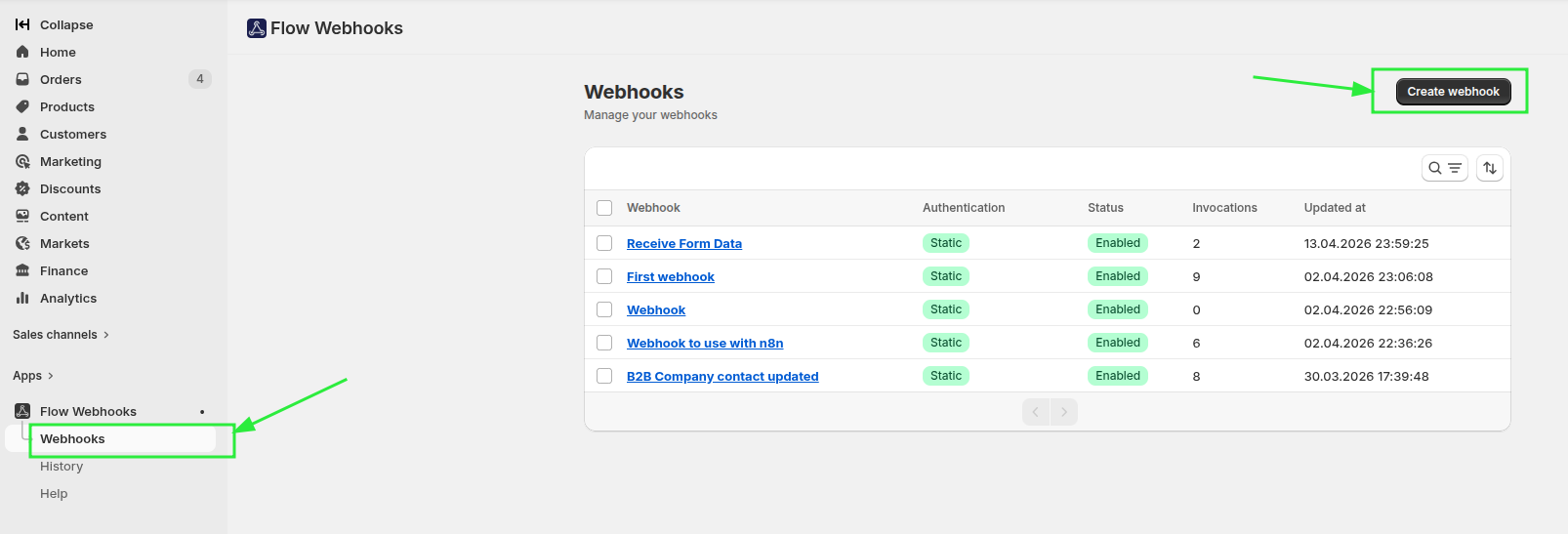Go to next page of webhooks
This screenshot has width=1568, height=534.
(1064, 412)
